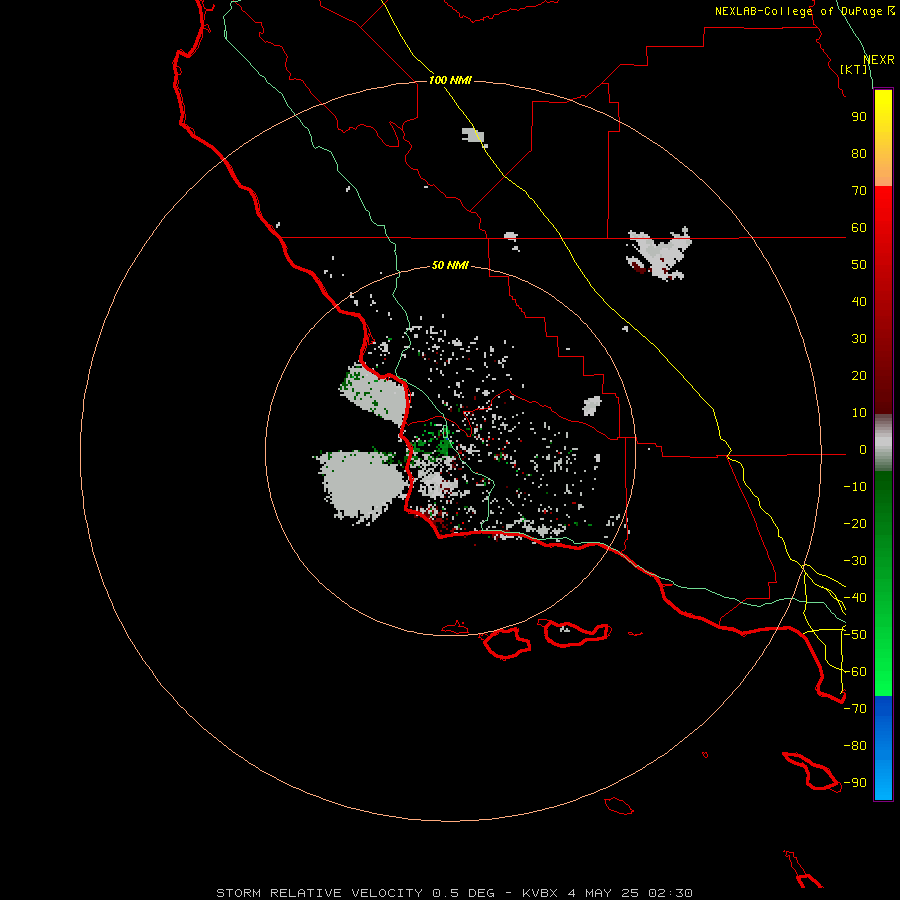Click the 60 value on the velocity scale
Screen dimensions: 900x900
point(859,228)
